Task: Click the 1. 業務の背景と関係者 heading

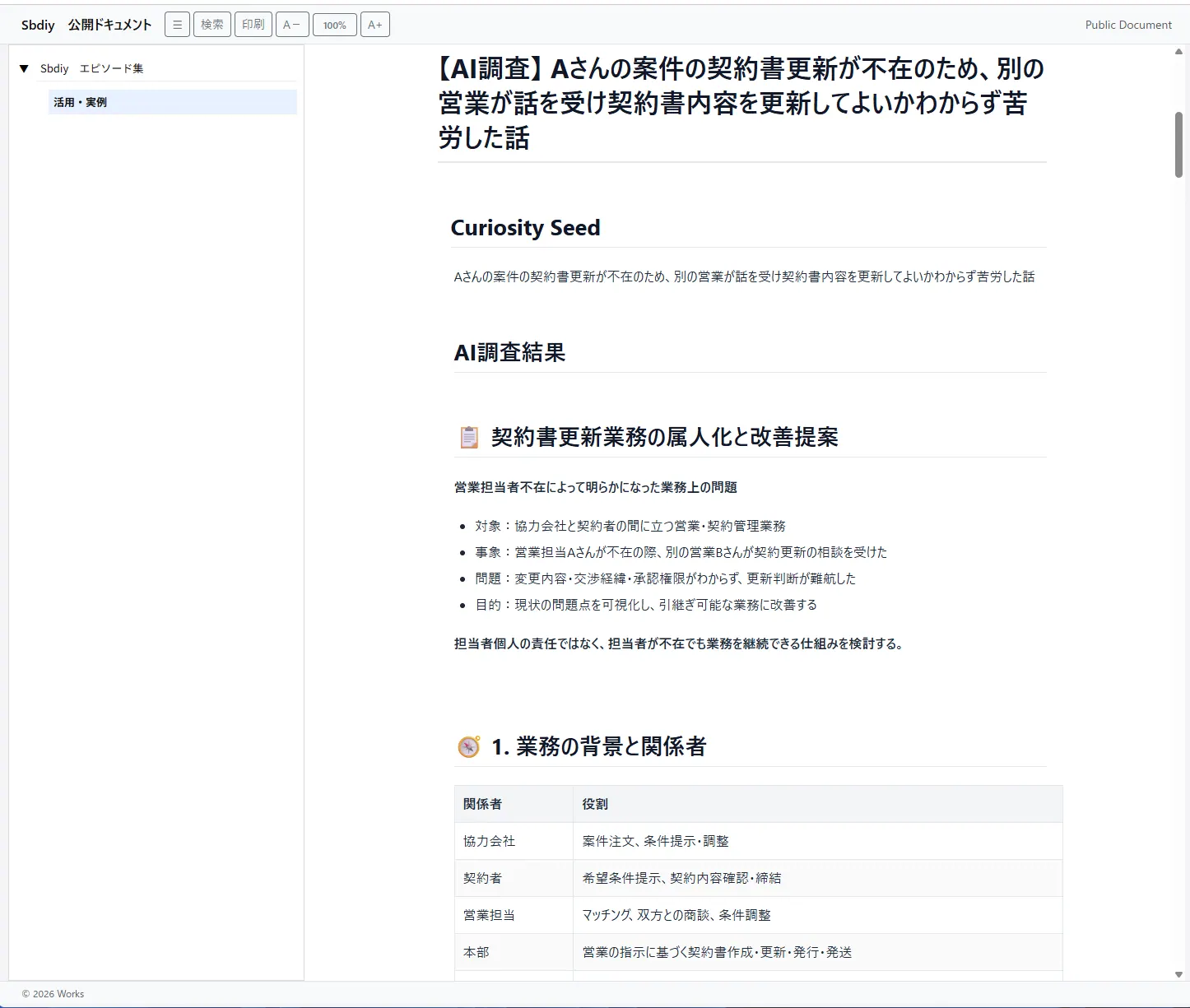Action: (x=599, y=746)
